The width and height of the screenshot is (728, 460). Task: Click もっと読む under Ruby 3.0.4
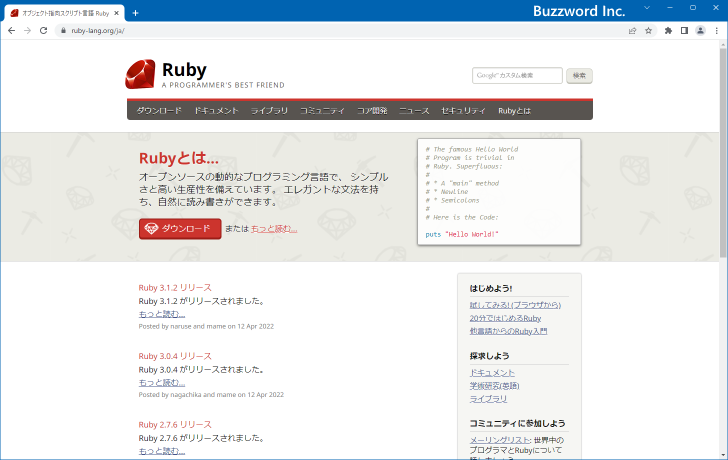pyautogui.click(x=162, y=382)
